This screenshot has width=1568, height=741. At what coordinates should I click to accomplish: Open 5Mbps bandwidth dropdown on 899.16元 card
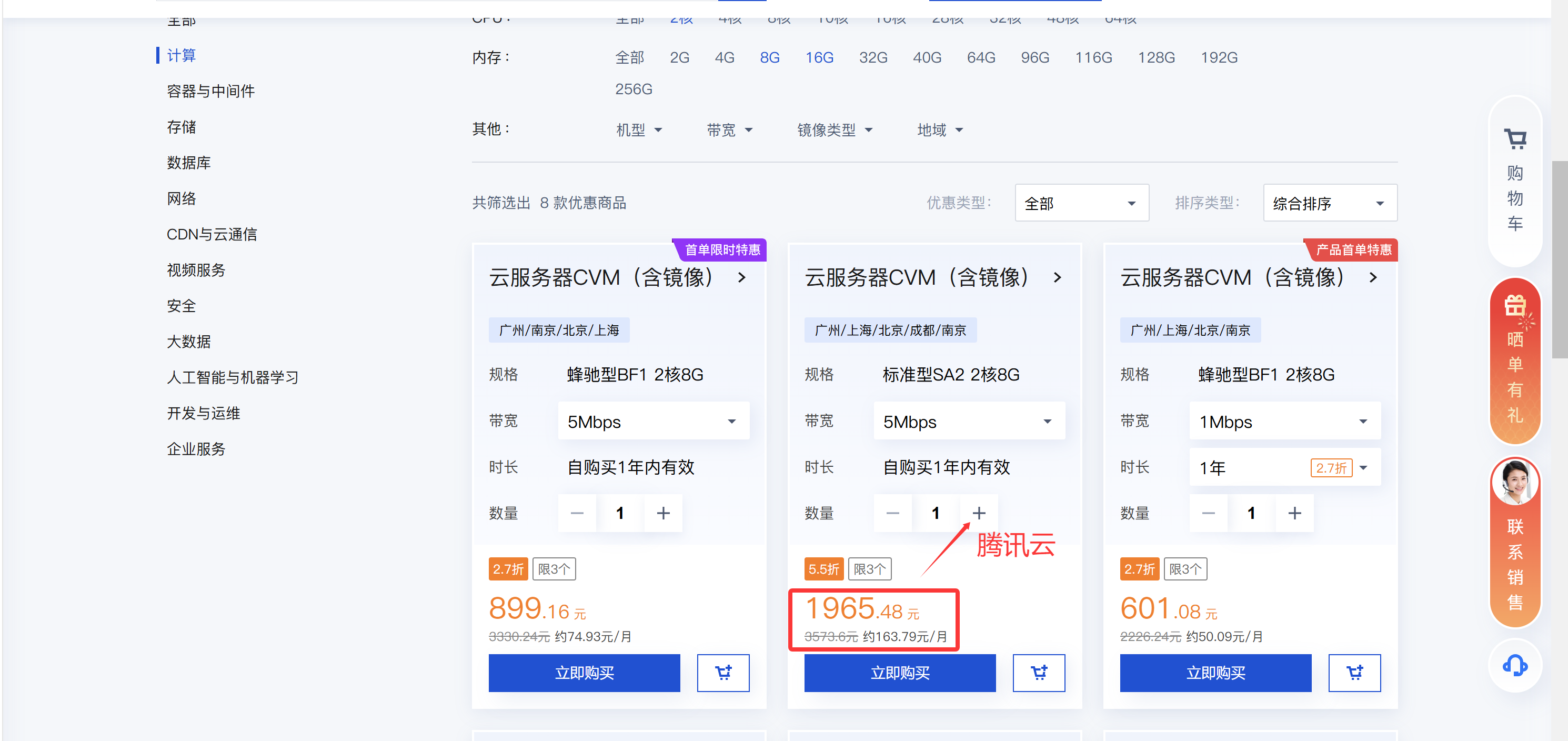point(654,420)
